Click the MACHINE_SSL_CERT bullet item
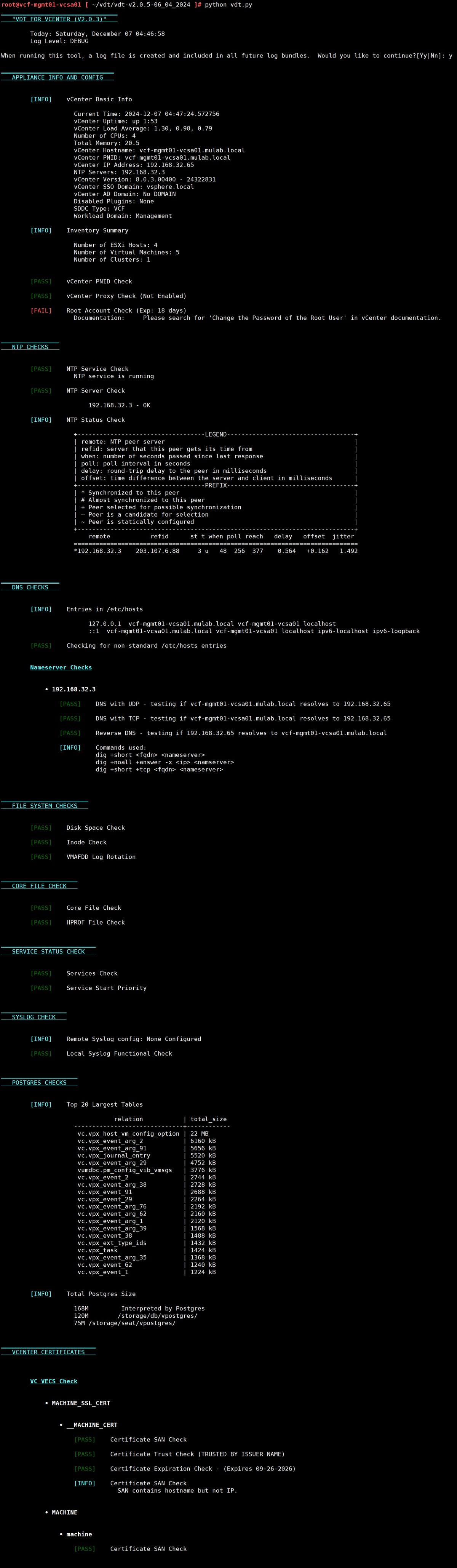Viewport: 457px width, 1568px height. point(81,1403)
